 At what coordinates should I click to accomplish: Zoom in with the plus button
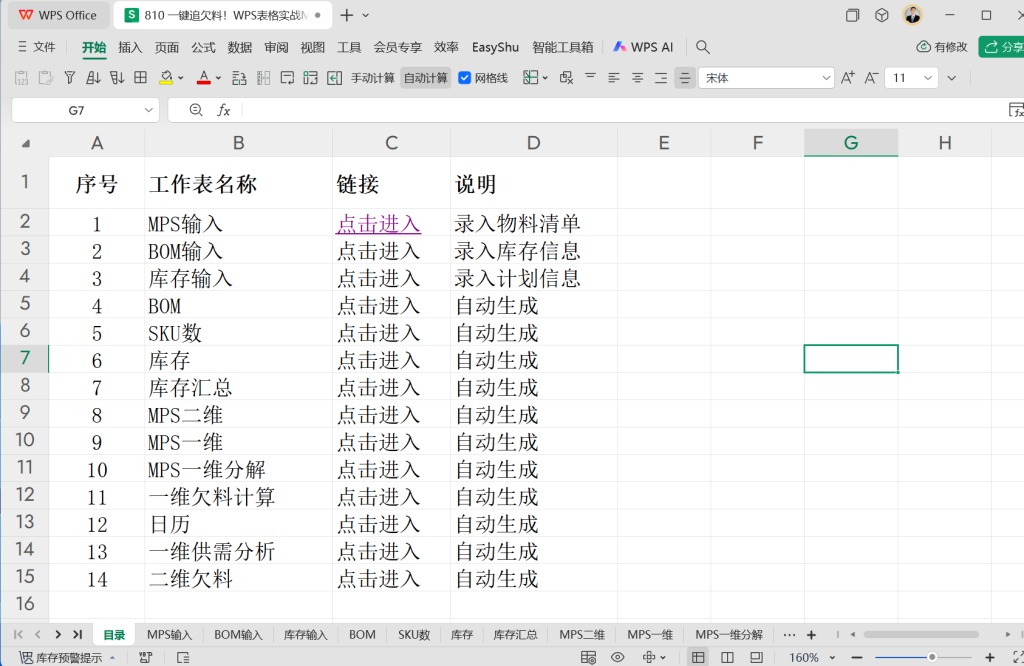click(990, 658)
